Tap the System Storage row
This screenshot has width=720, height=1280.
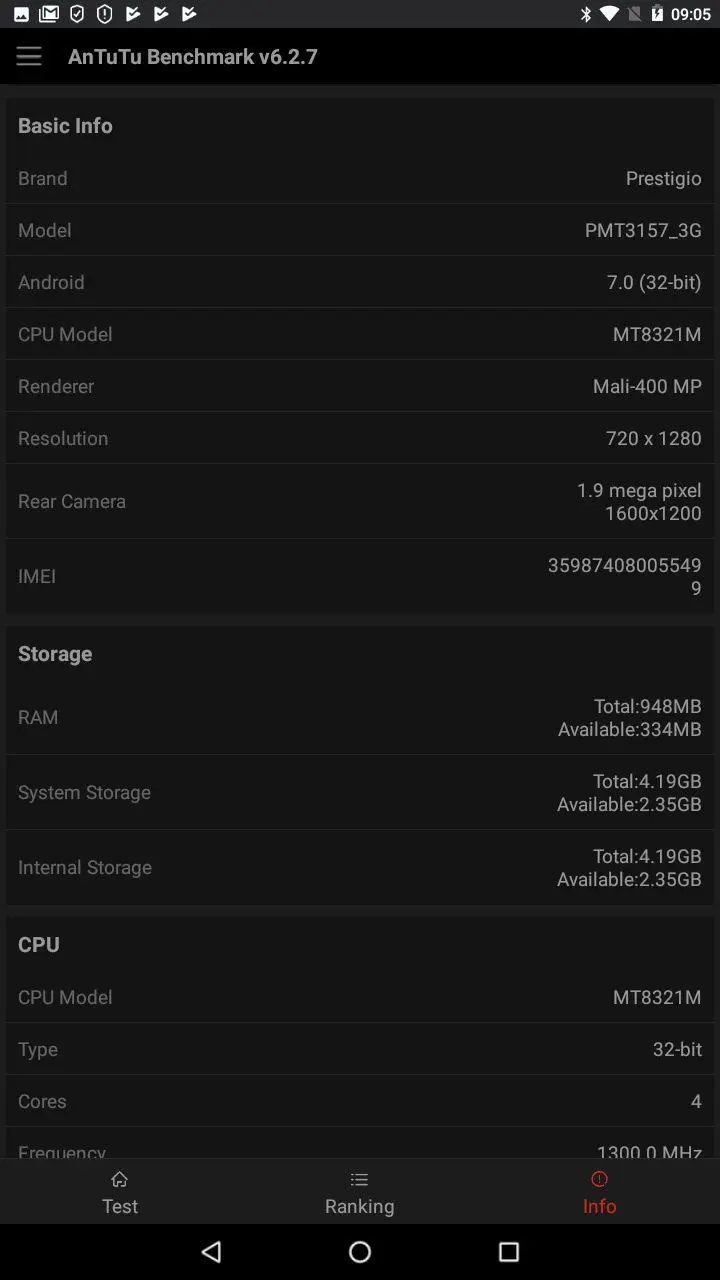[x=360, y=792]
